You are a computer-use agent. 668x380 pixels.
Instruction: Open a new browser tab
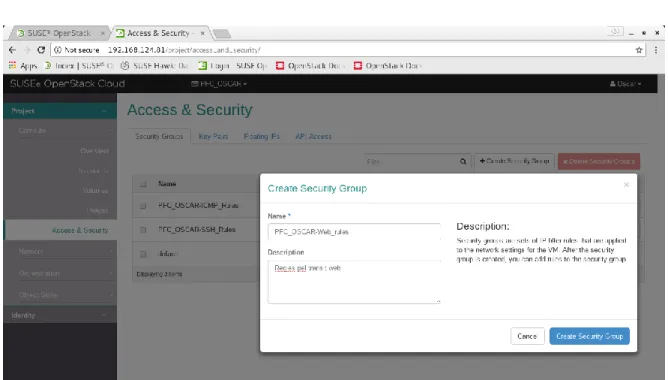[x=222, y=33]
